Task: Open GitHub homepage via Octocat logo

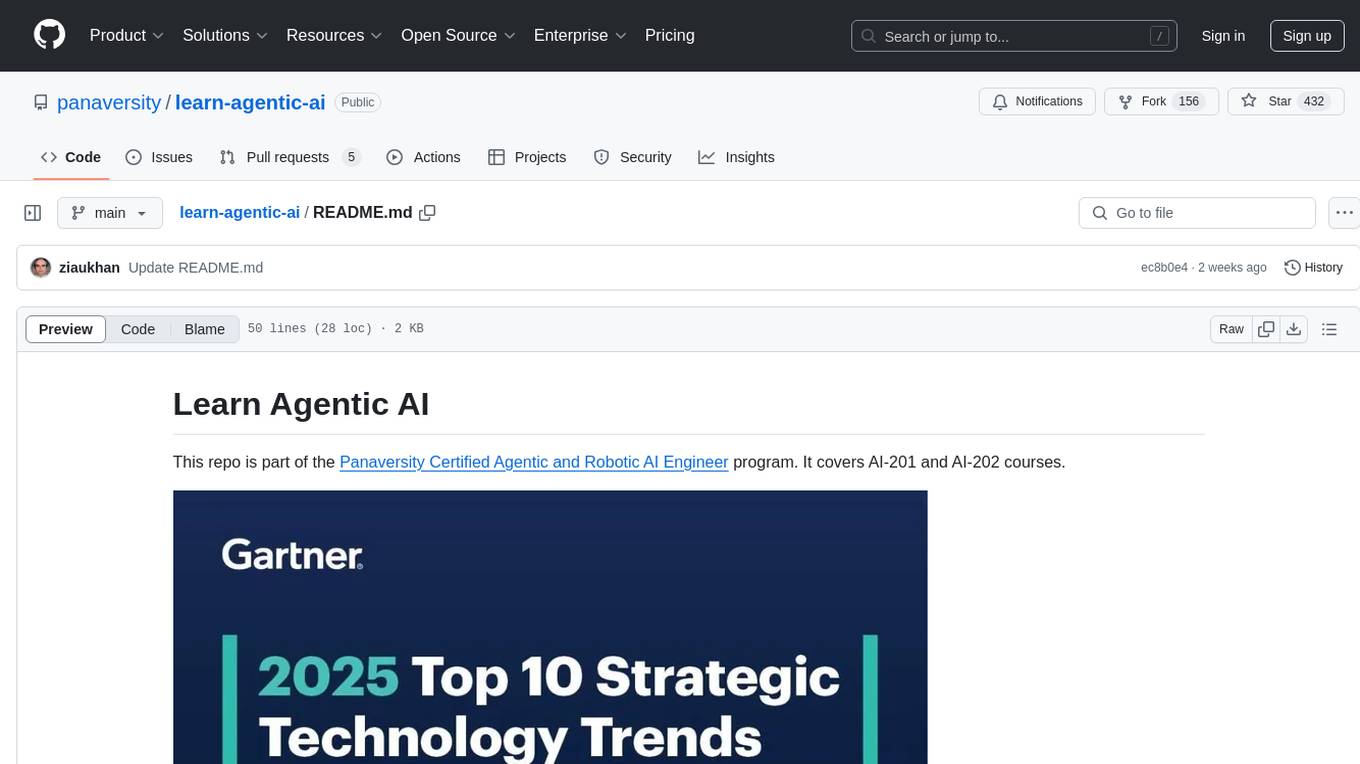Action: [49, 35]
